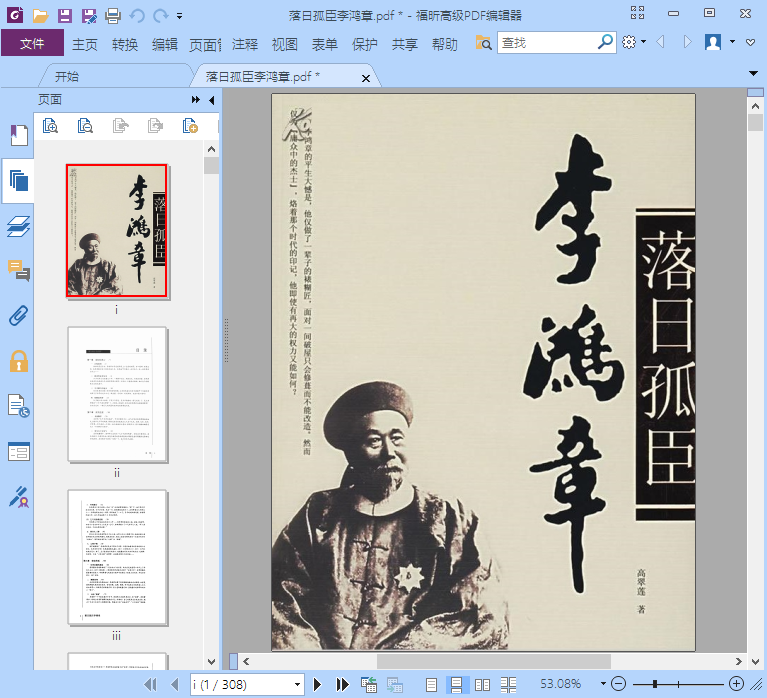The width and height of the screenshot is (767, 698).
Task: Open the 注释 ribbon tab
Action: [x=245, y=45]
